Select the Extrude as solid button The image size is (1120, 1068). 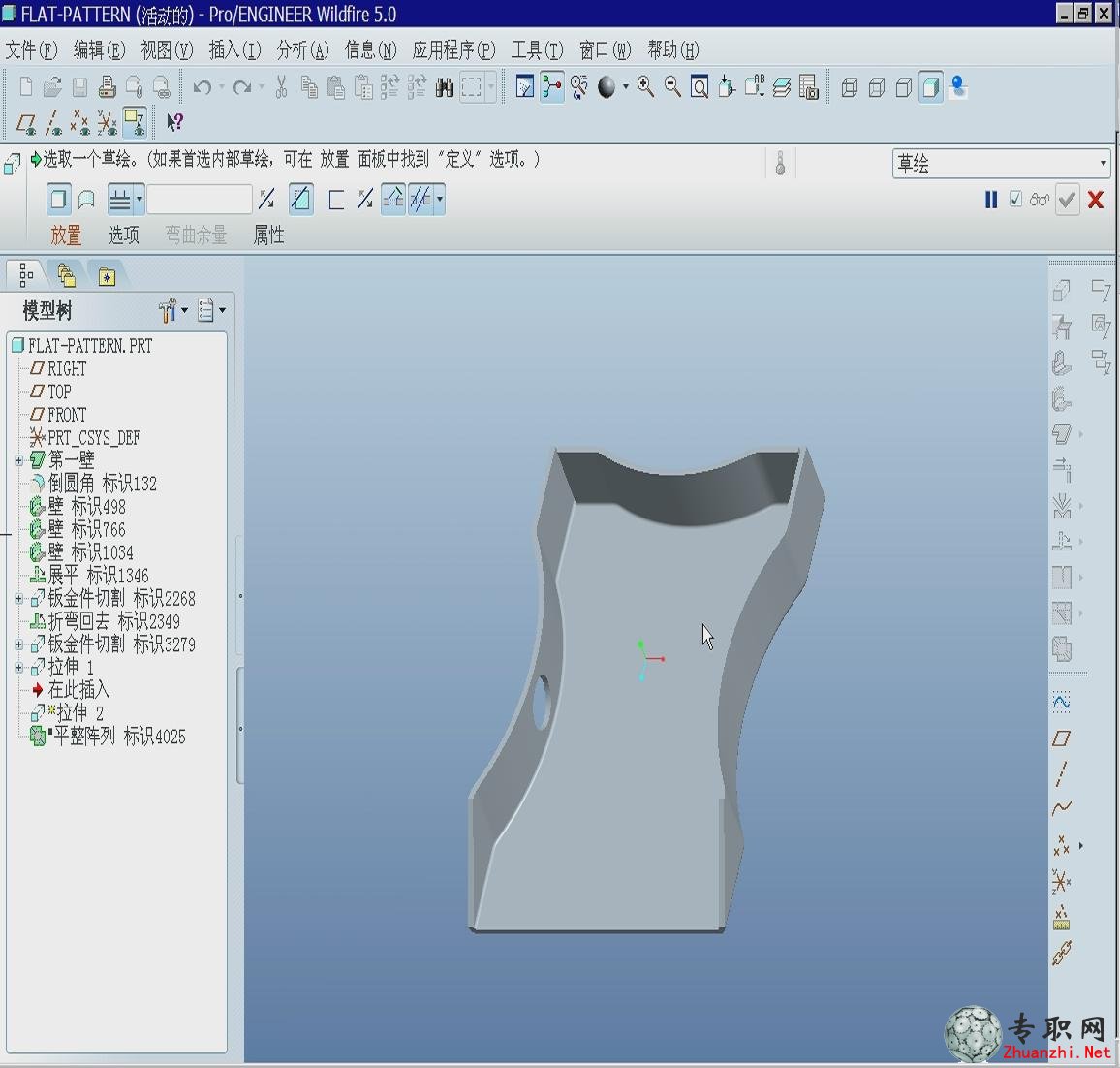[58, 200]
